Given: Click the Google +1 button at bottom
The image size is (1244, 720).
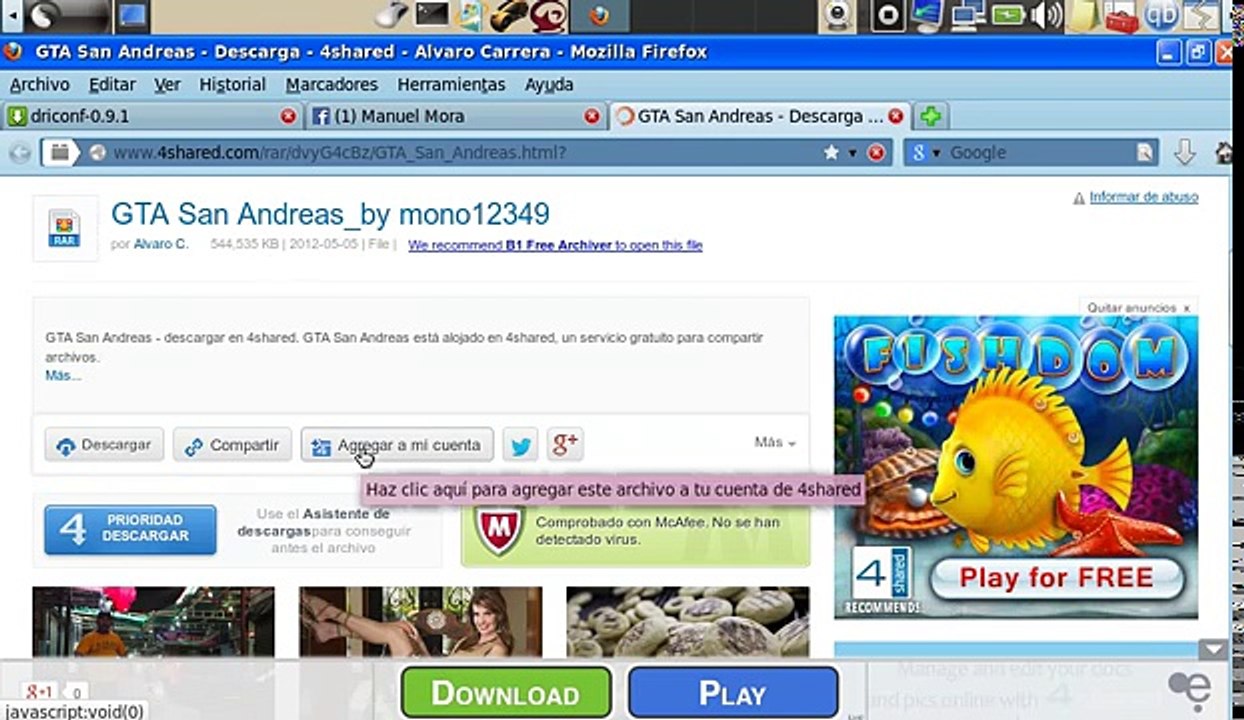Looking at the screenshot, I should click(40, 691).
